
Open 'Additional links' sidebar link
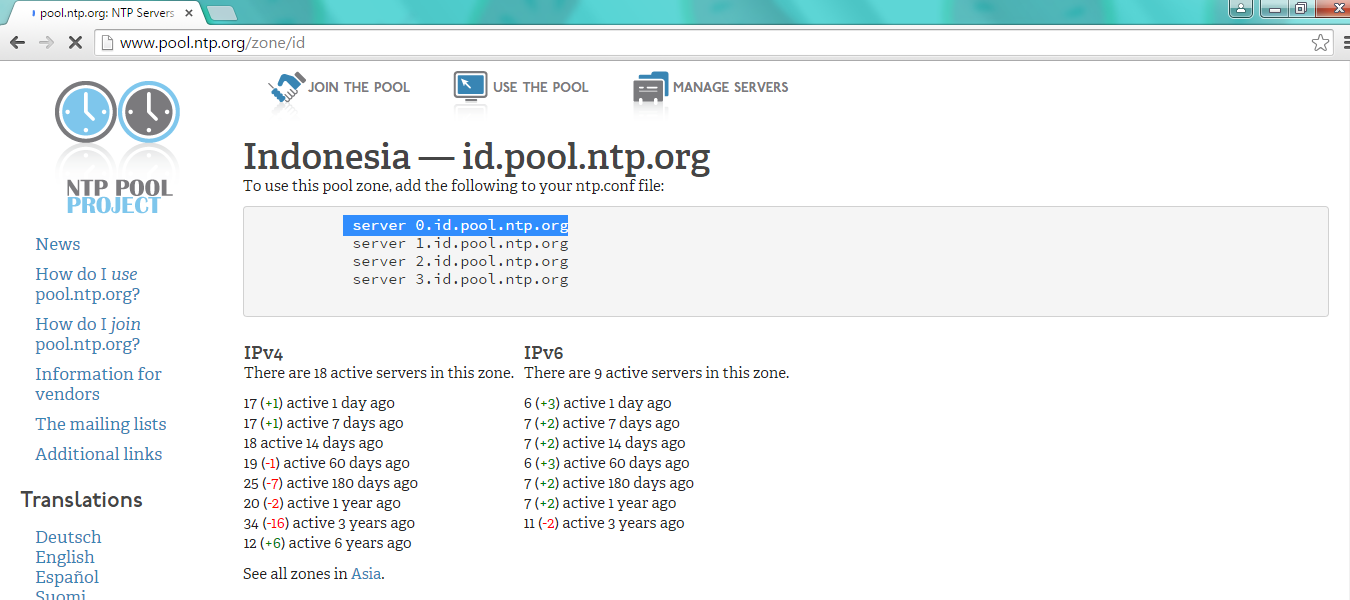click(99, 454)
